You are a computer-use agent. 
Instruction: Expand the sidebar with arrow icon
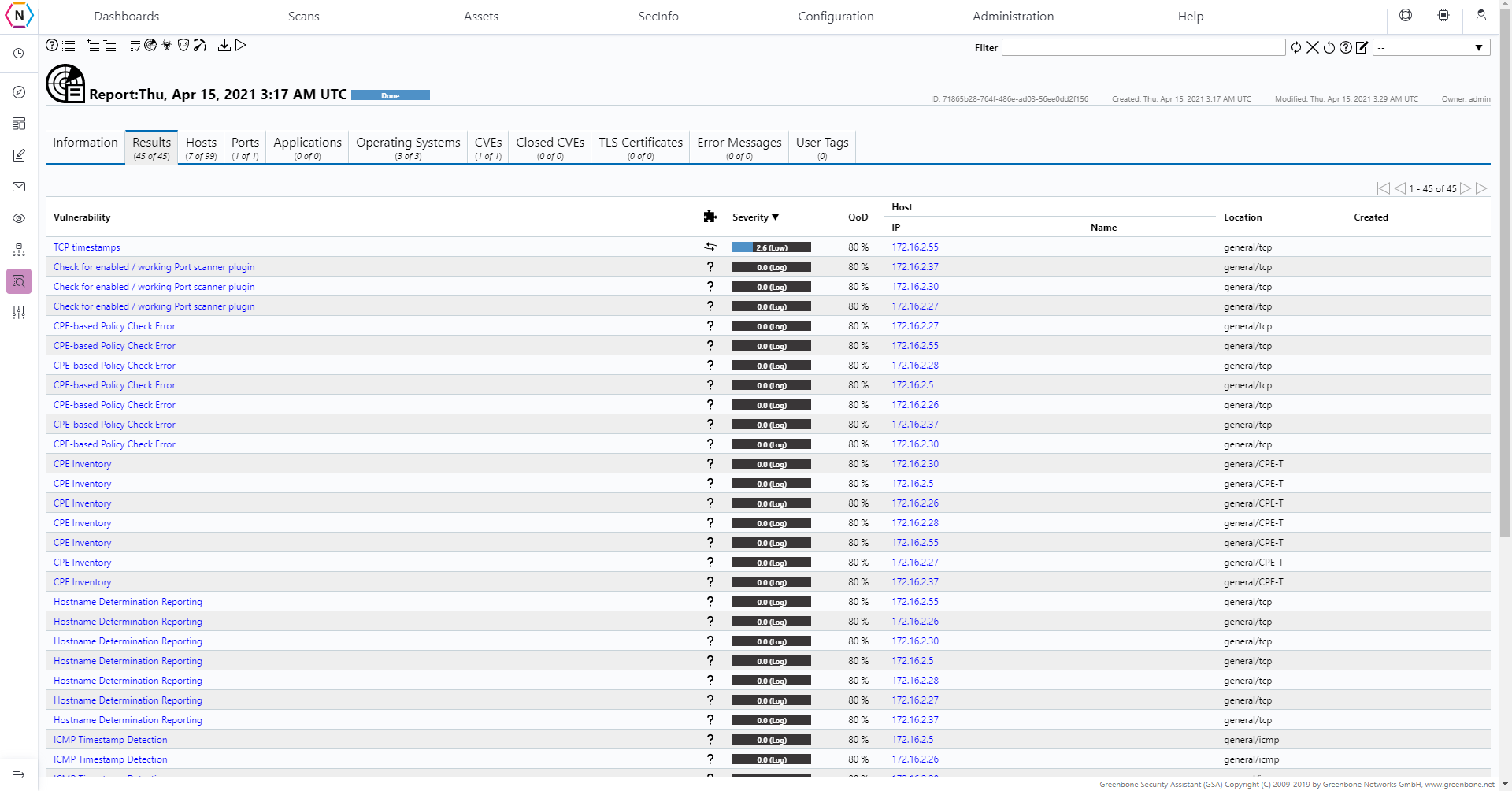click(x=19, y=775)
